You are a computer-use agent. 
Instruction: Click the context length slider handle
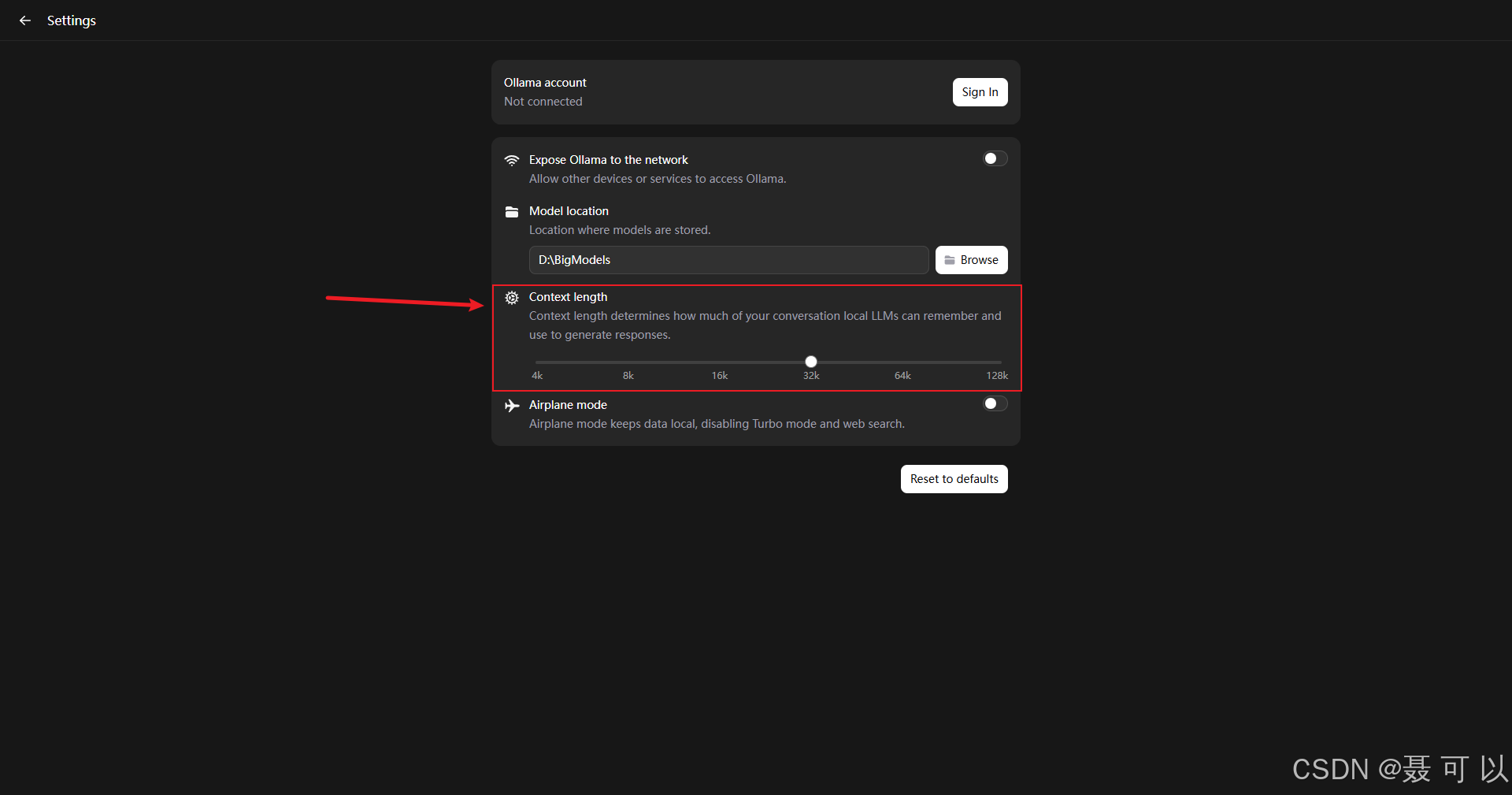(x=811, y=362)
